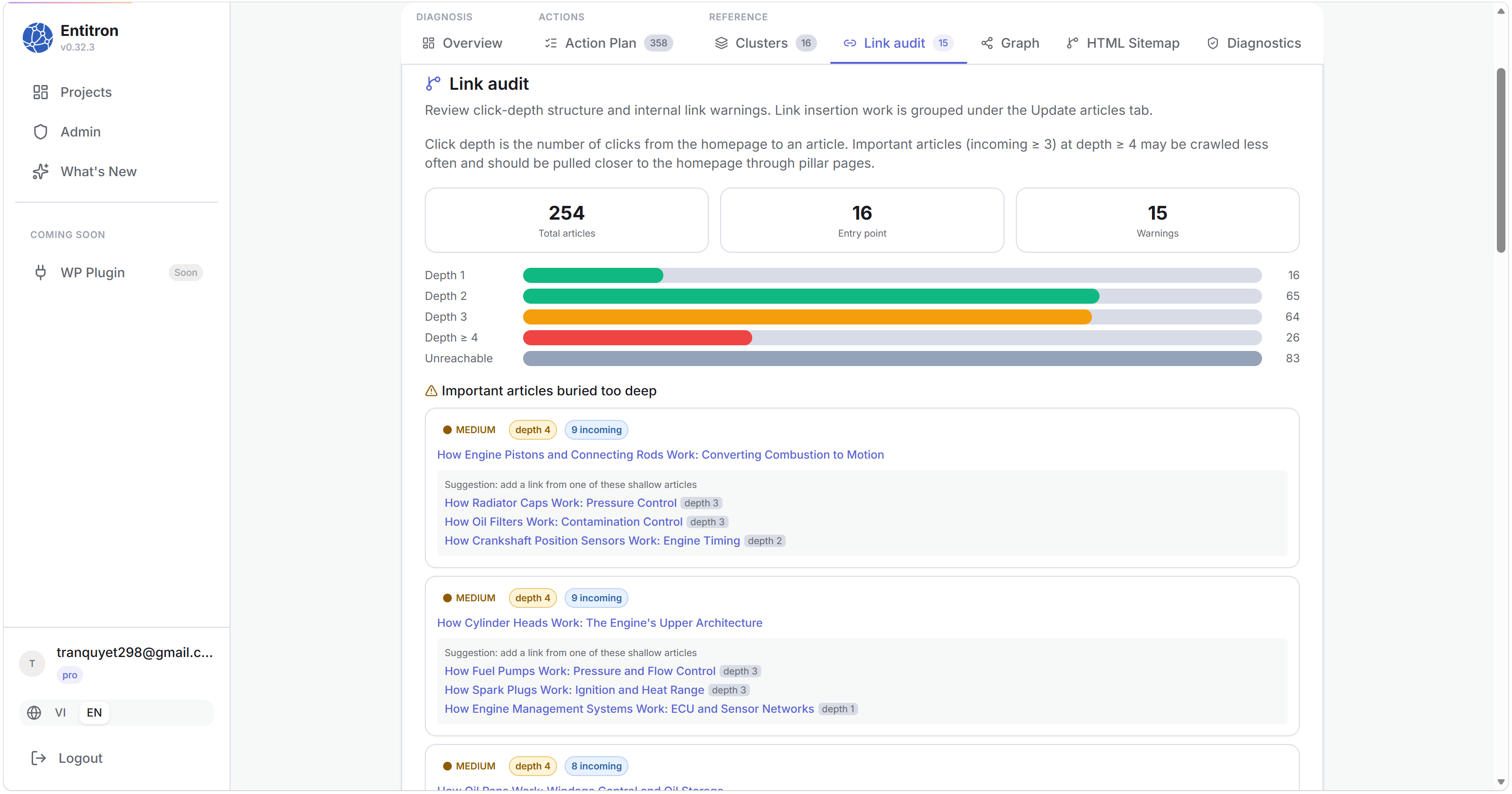Click the Action Plan checklist icon
The image size is (1512, 794).
550,43
